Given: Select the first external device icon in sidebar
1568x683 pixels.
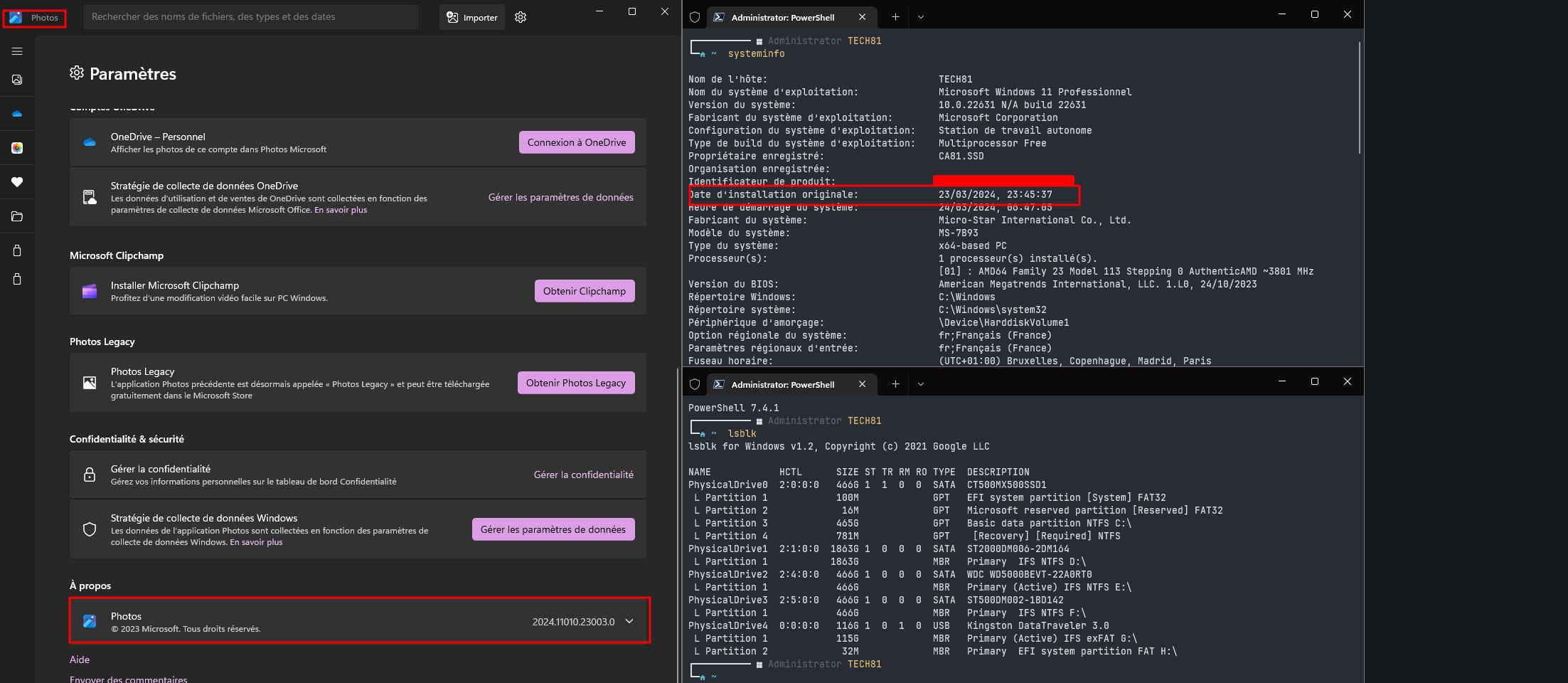Looking at the screenshot, I should point(17,250).
